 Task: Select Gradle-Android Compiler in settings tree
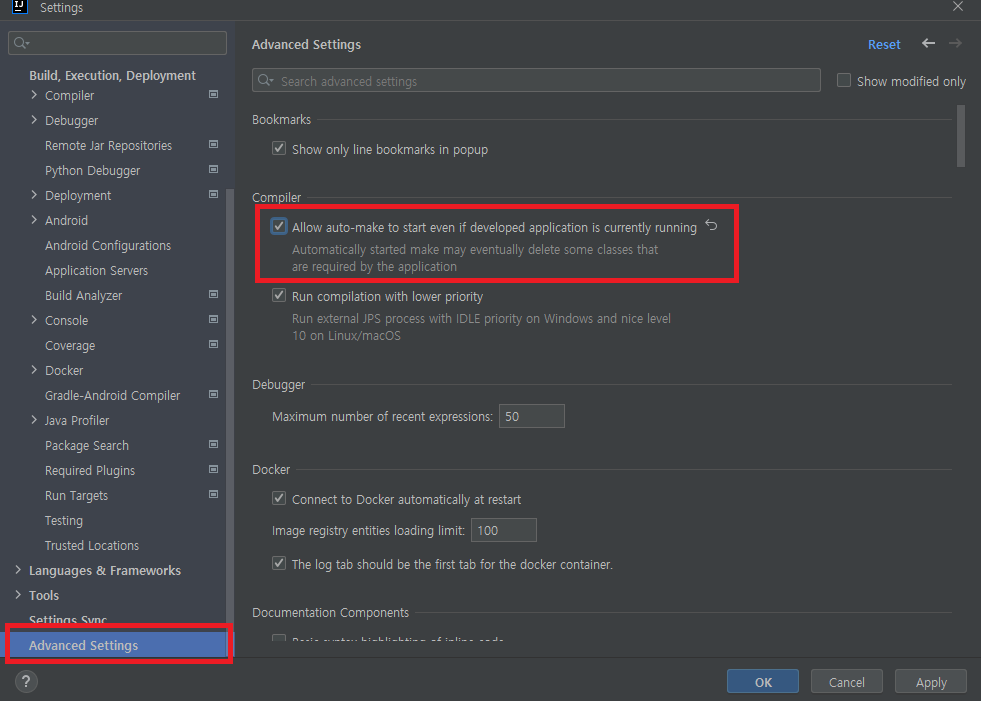point(113,396)
